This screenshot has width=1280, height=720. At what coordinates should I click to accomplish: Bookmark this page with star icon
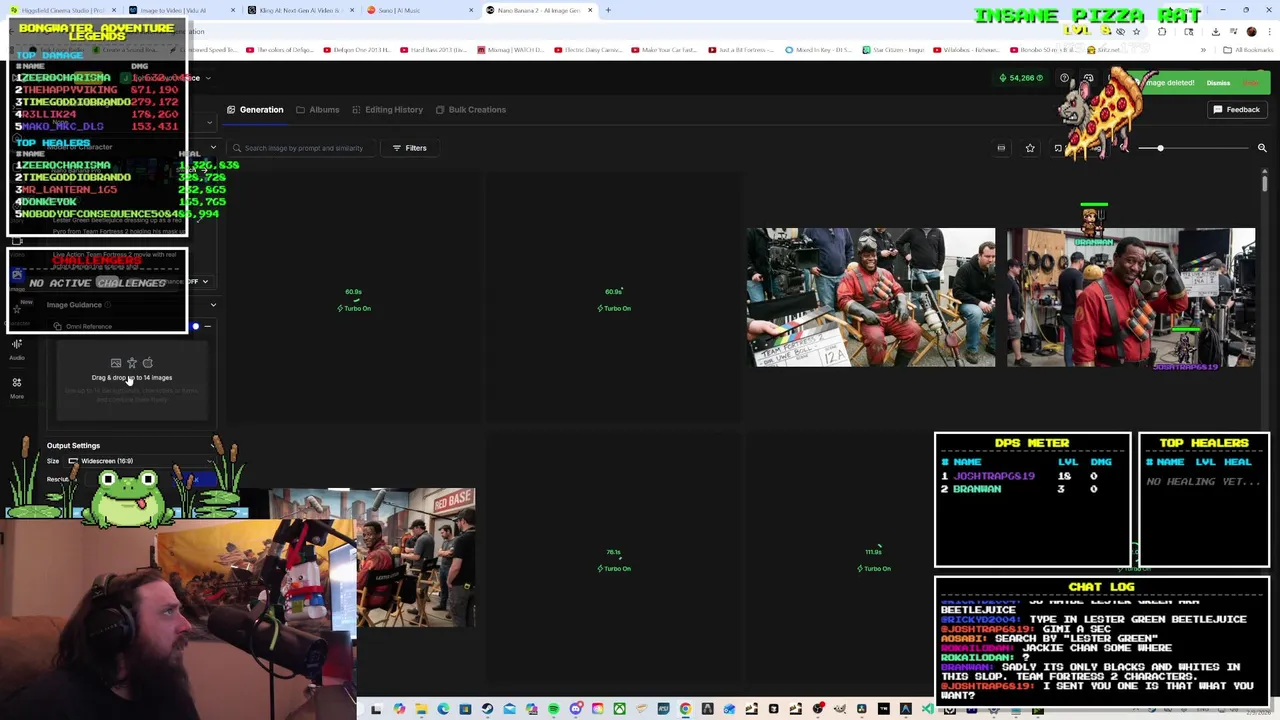[1136, 31]
